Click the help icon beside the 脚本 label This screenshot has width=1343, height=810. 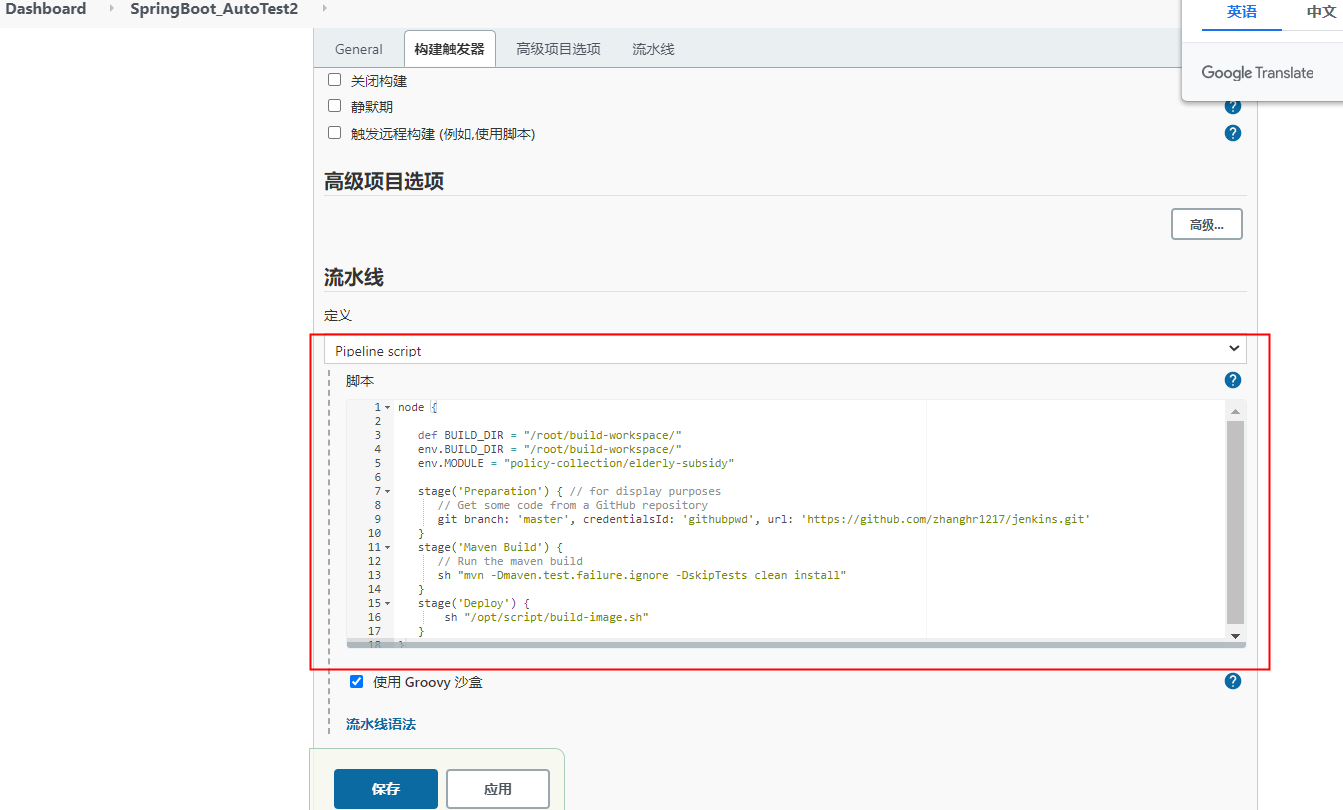click(1232, 379)
